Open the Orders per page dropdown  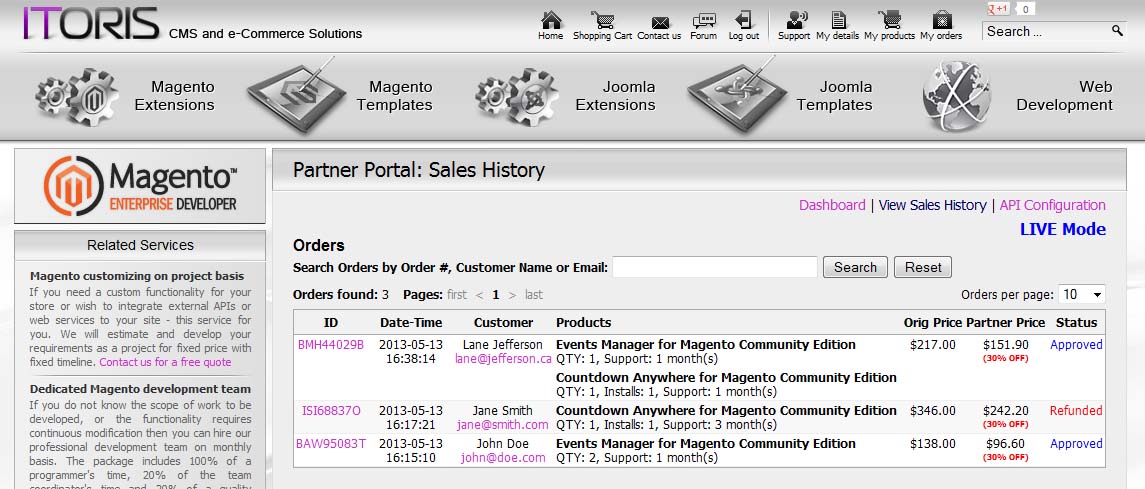[x=1081, y=294]
